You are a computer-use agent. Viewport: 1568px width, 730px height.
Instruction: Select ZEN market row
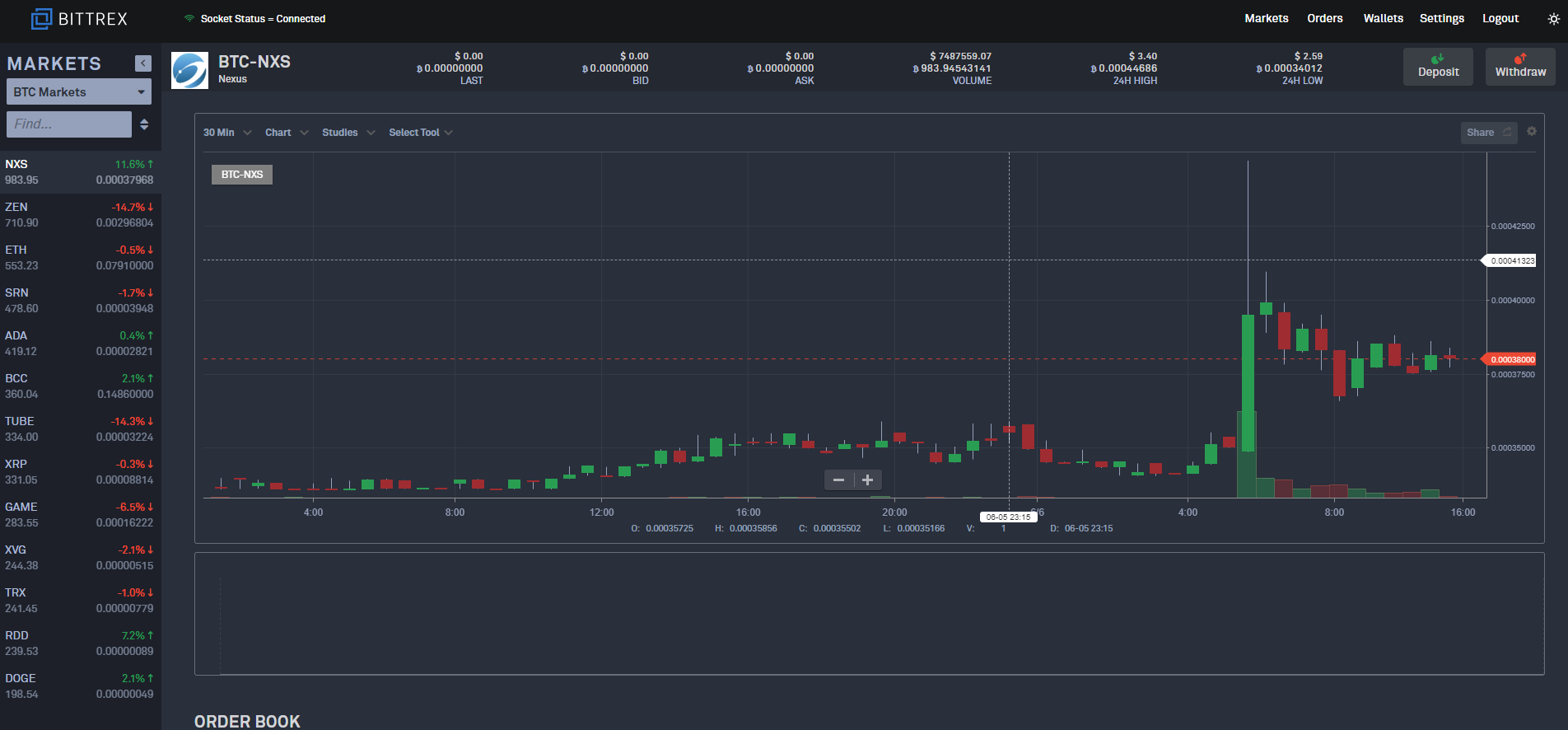80,215
